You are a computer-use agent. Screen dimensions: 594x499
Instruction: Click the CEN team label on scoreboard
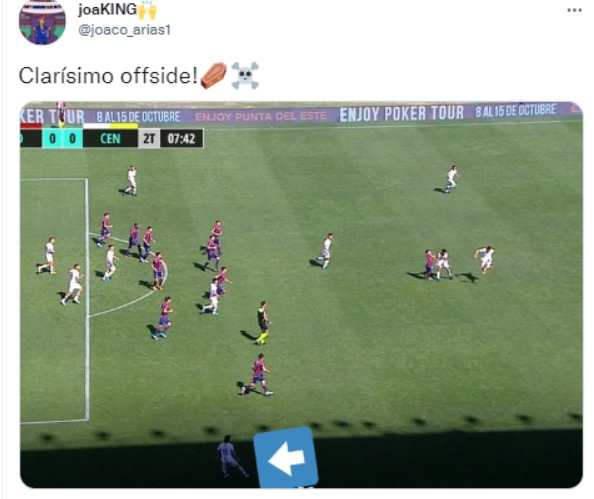[x=110, y=139]
